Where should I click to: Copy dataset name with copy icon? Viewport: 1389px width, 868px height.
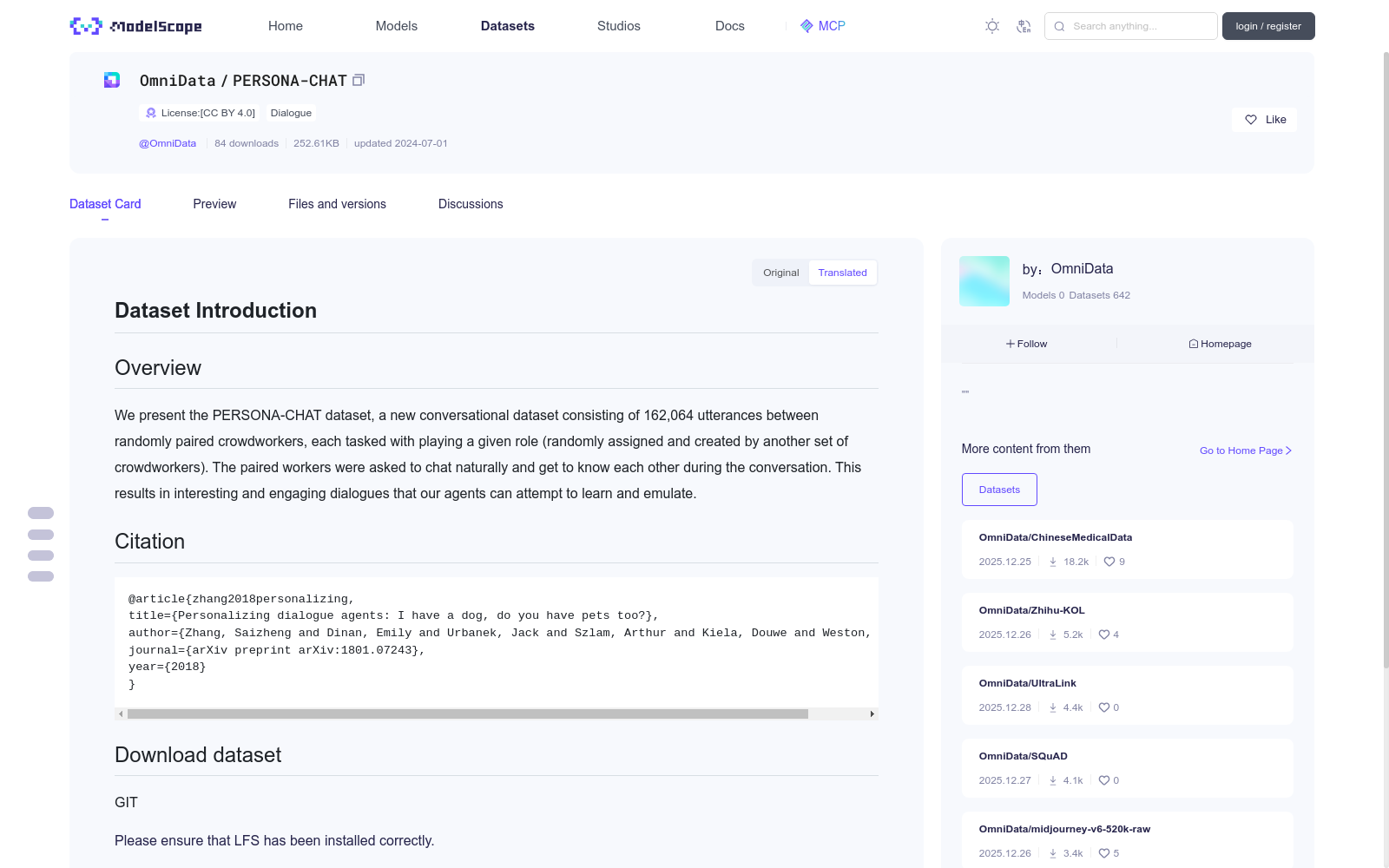pos(359,80)
